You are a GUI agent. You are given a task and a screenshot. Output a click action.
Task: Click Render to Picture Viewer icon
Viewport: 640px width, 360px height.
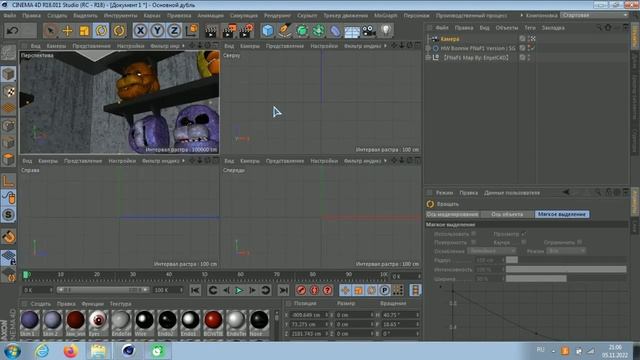(229, 31)
